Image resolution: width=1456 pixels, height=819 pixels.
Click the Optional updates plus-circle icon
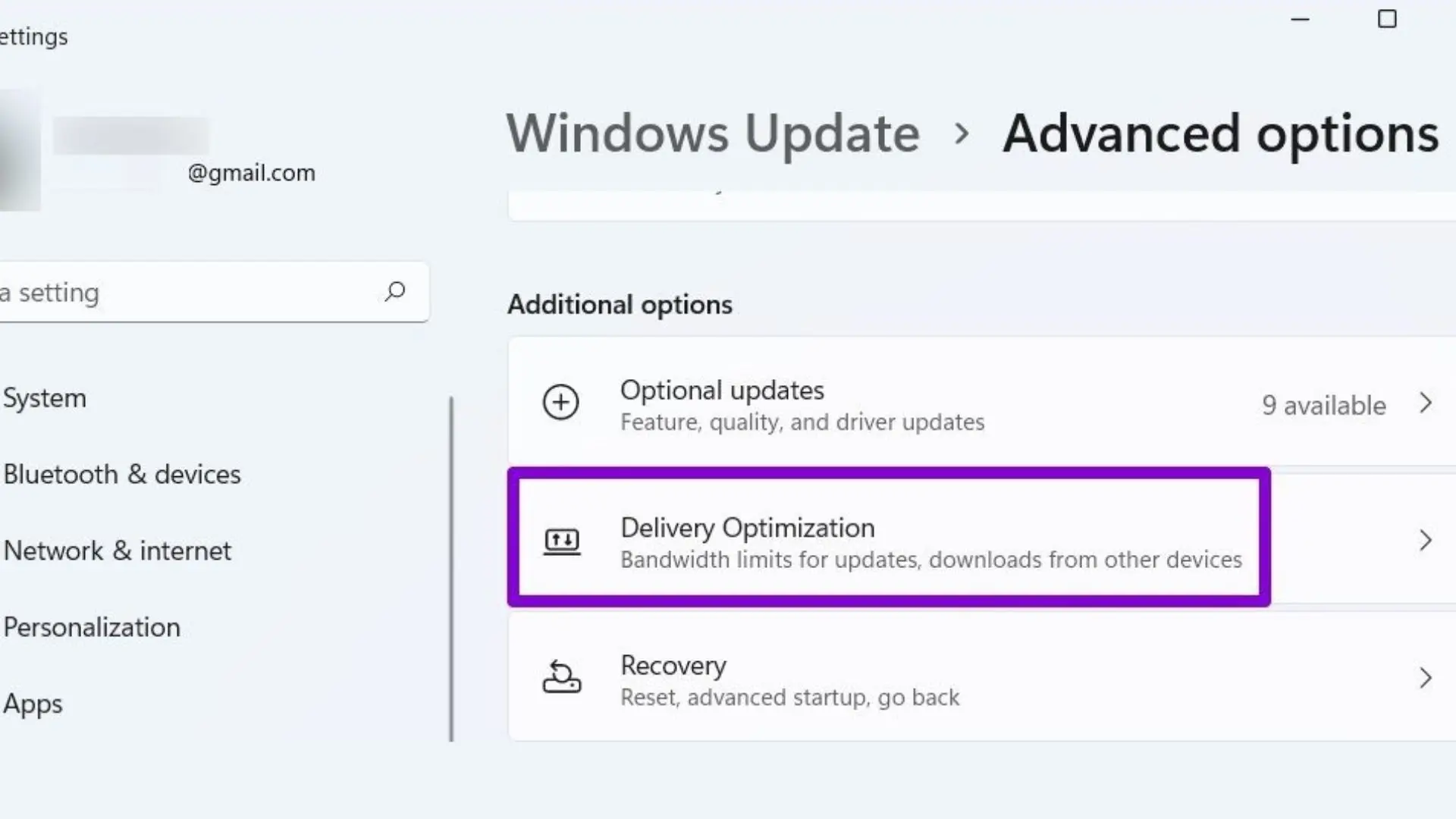pos(561,403)
